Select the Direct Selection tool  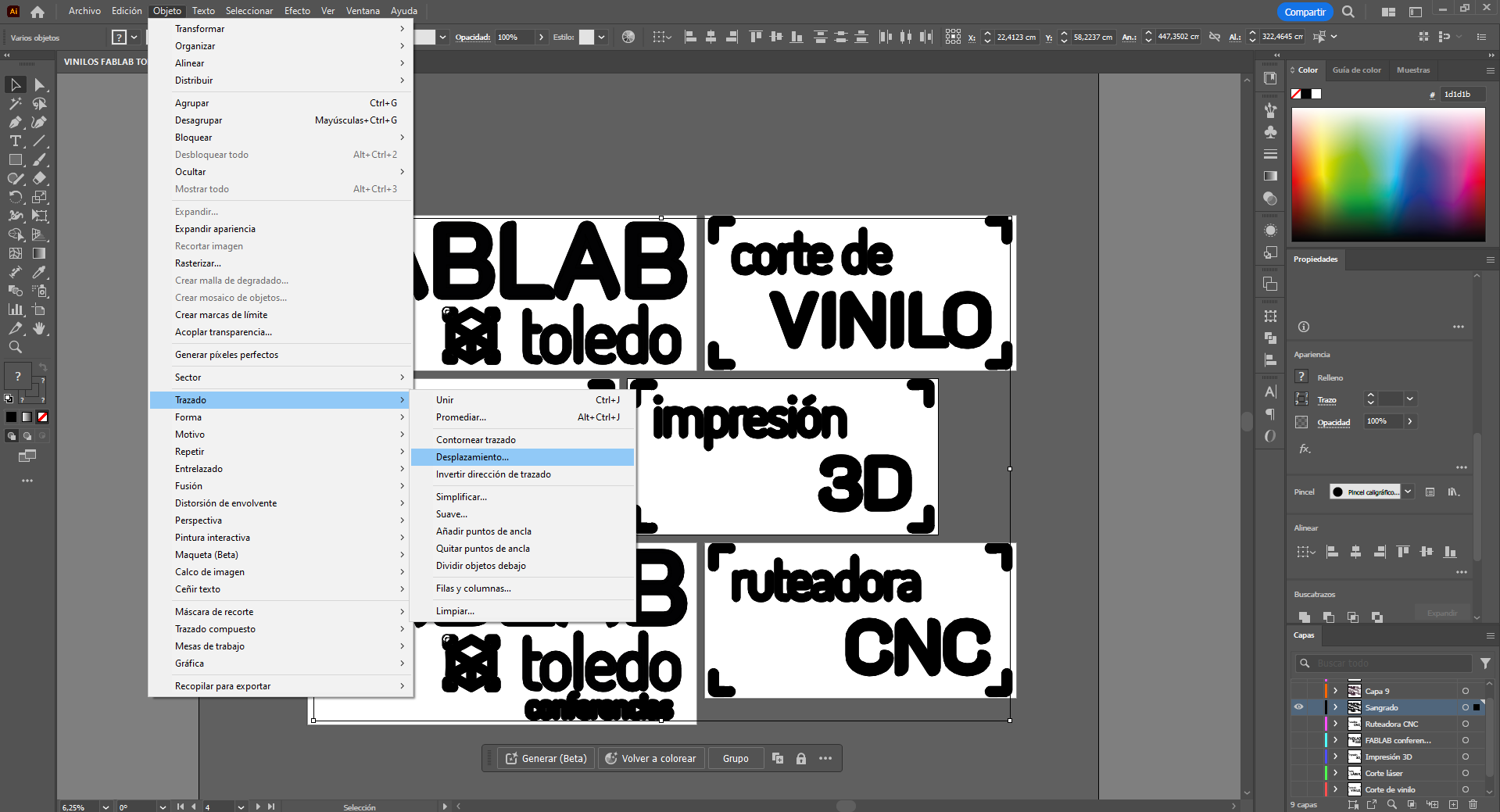click(40, 84)
